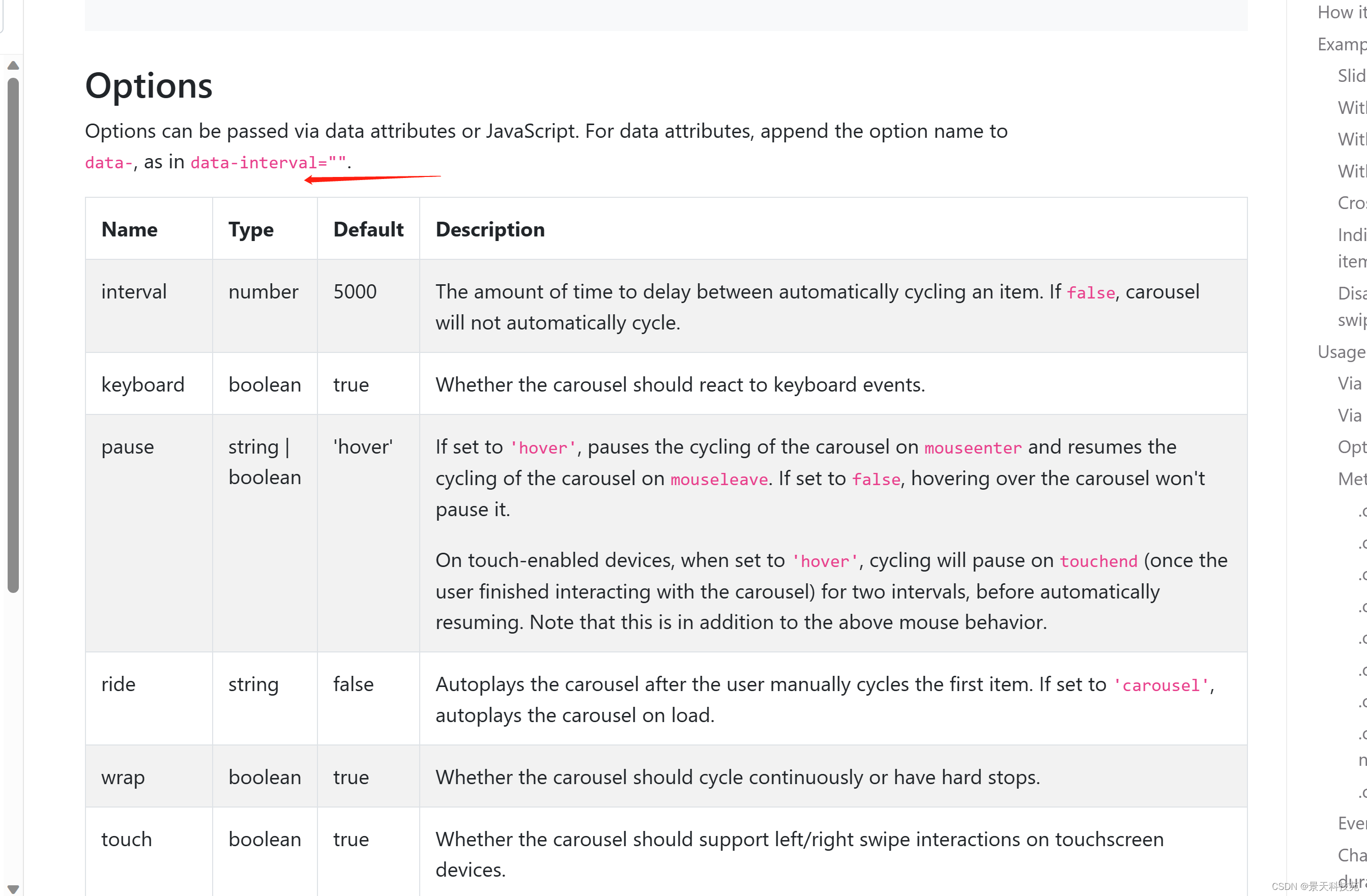1367x896 pixels.
Task: Open the 'Opt' sidebar sub-link
Action: point(1352,446)
